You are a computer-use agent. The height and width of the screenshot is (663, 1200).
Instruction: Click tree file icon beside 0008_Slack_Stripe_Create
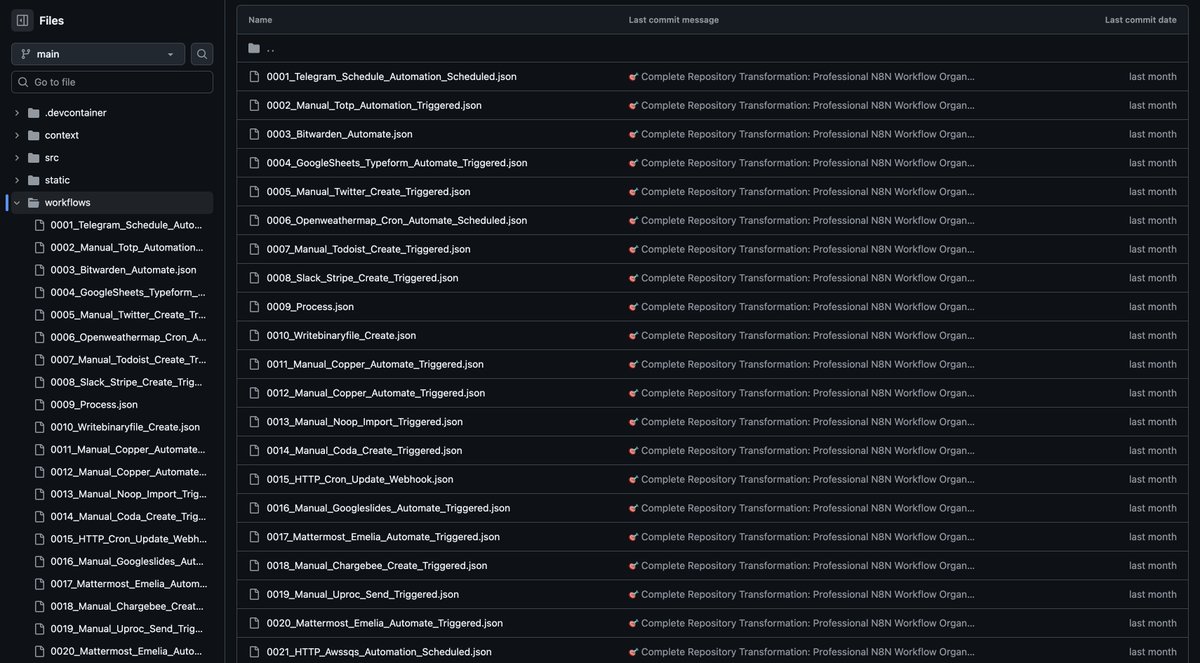pyautogui.click(x=40, y=382)
